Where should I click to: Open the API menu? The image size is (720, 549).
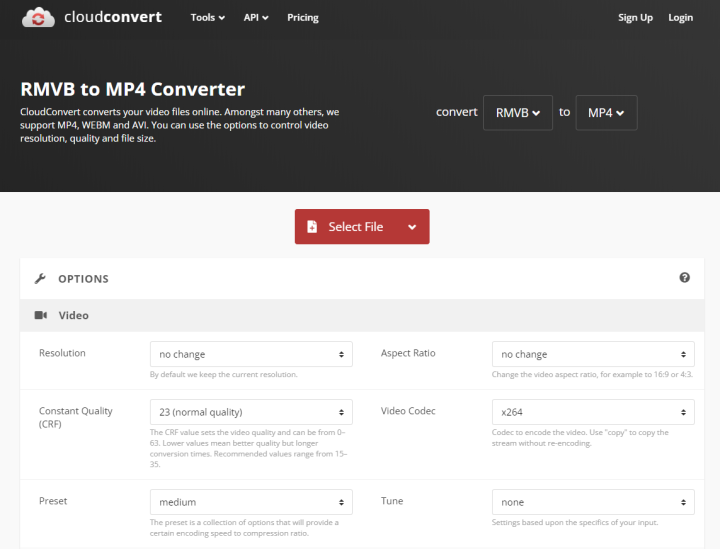255,18
